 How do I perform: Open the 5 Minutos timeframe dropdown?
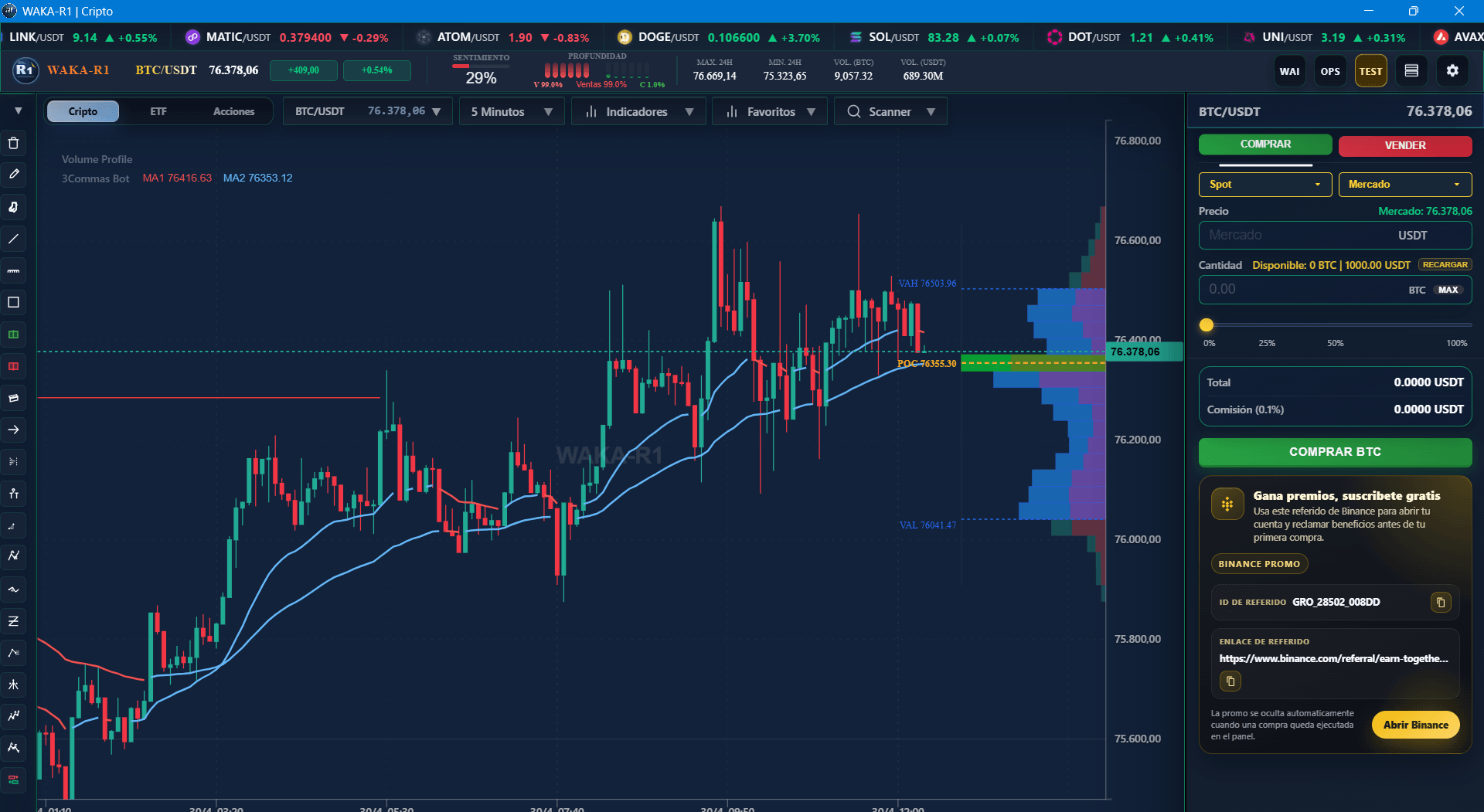coord(512,111)
